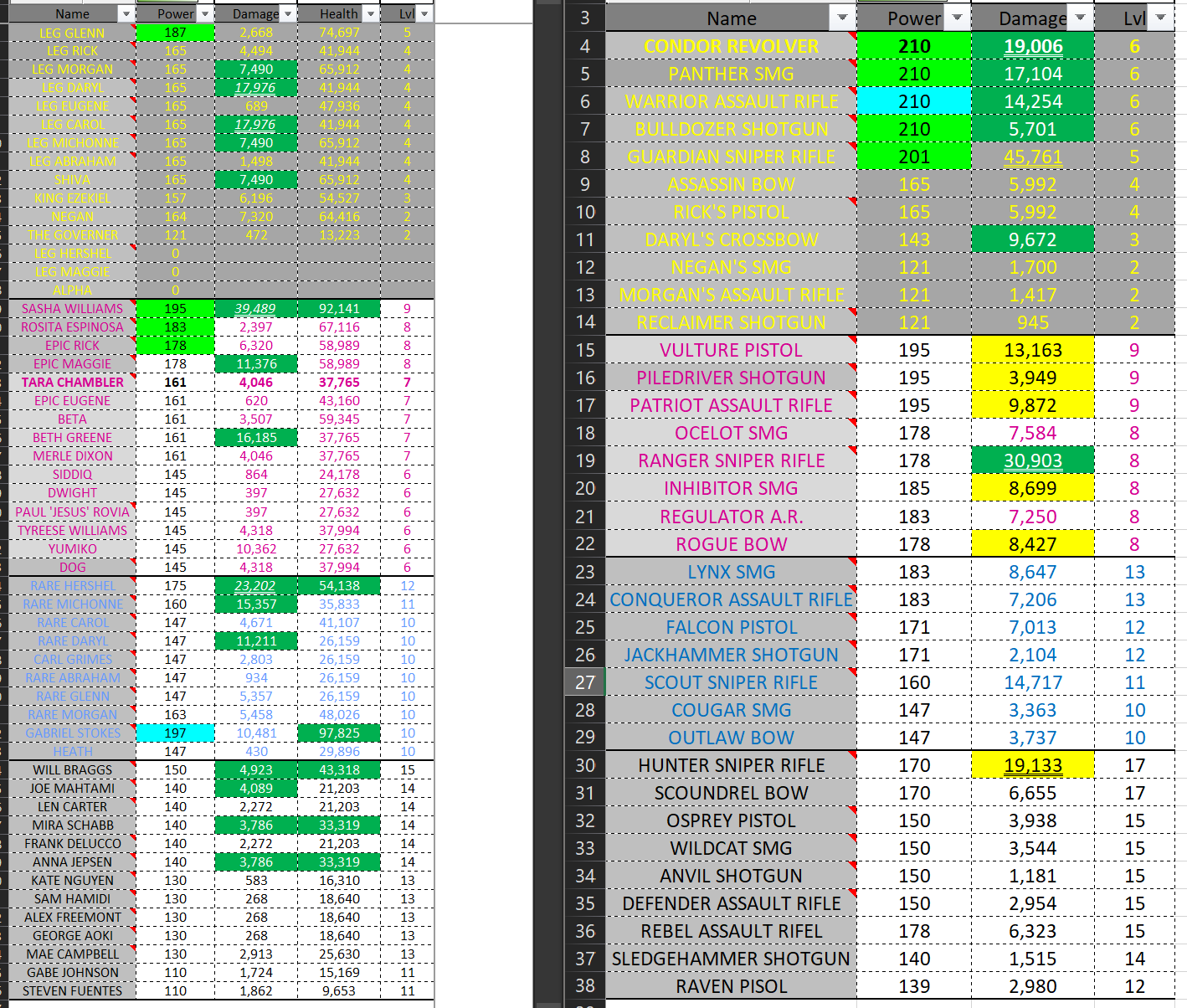Select the BULLDOZER SHOTGUN cell
Image resolution: width=1187 pixels, height=1008 pixels.
coord(731,129)
